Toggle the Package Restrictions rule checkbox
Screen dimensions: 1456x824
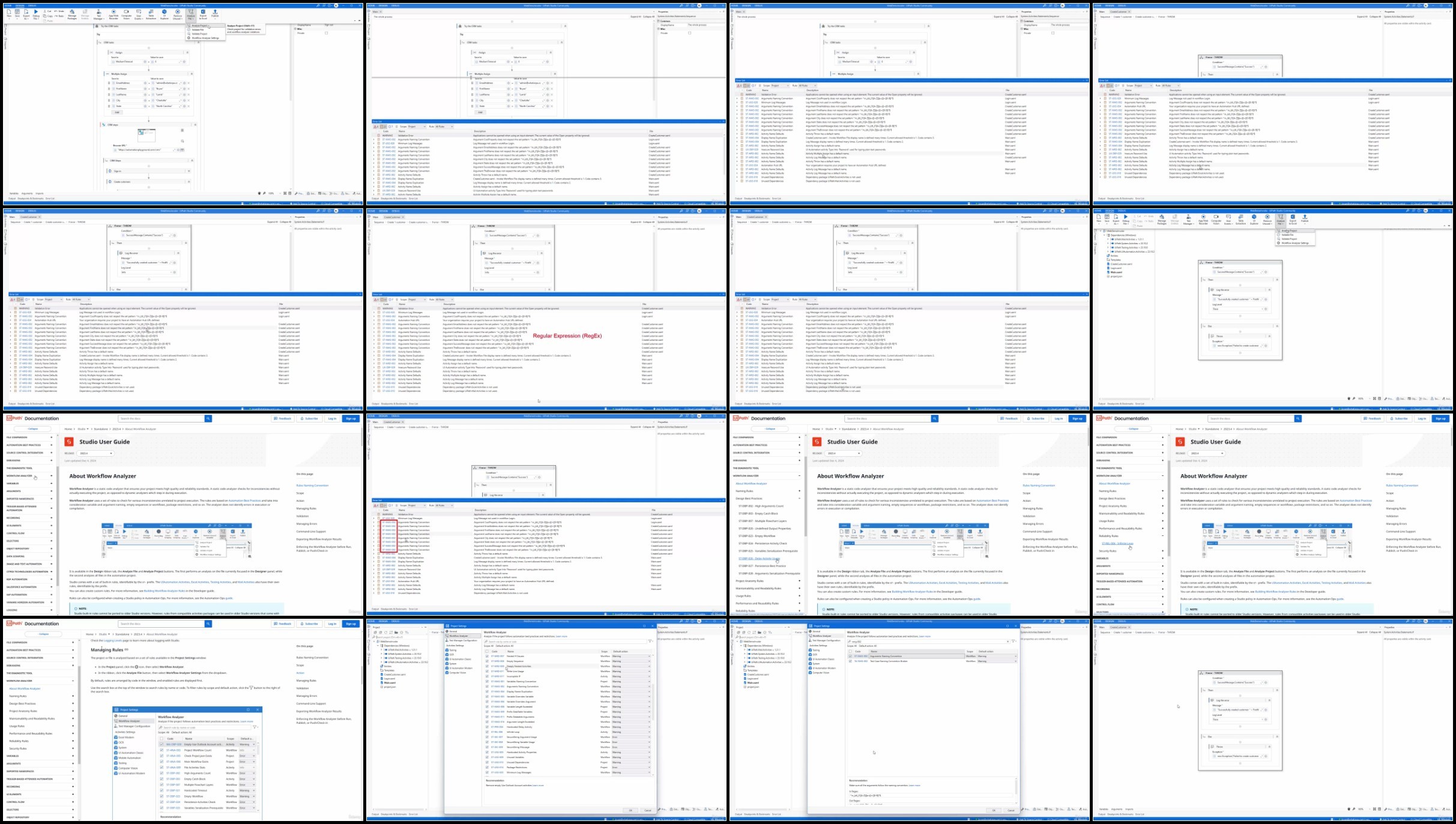point(487,768)
